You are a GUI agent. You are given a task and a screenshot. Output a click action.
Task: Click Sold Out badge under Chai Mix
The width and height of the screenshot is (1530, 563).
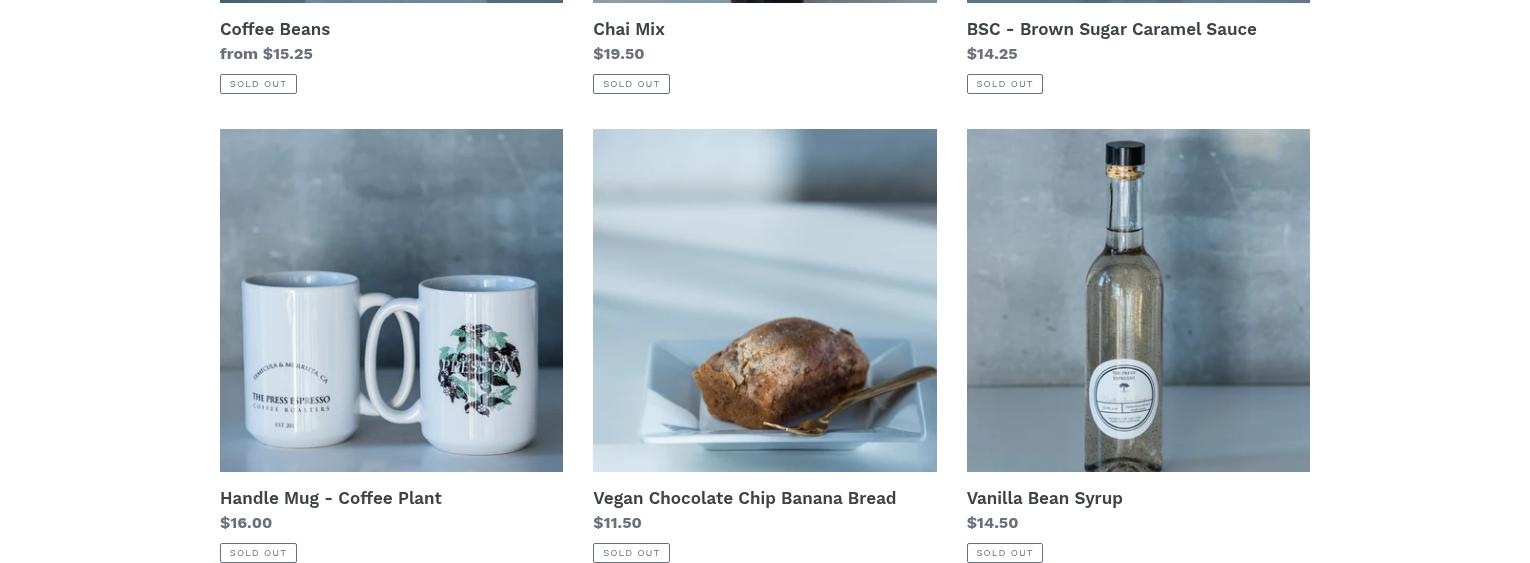coord(631,84)
